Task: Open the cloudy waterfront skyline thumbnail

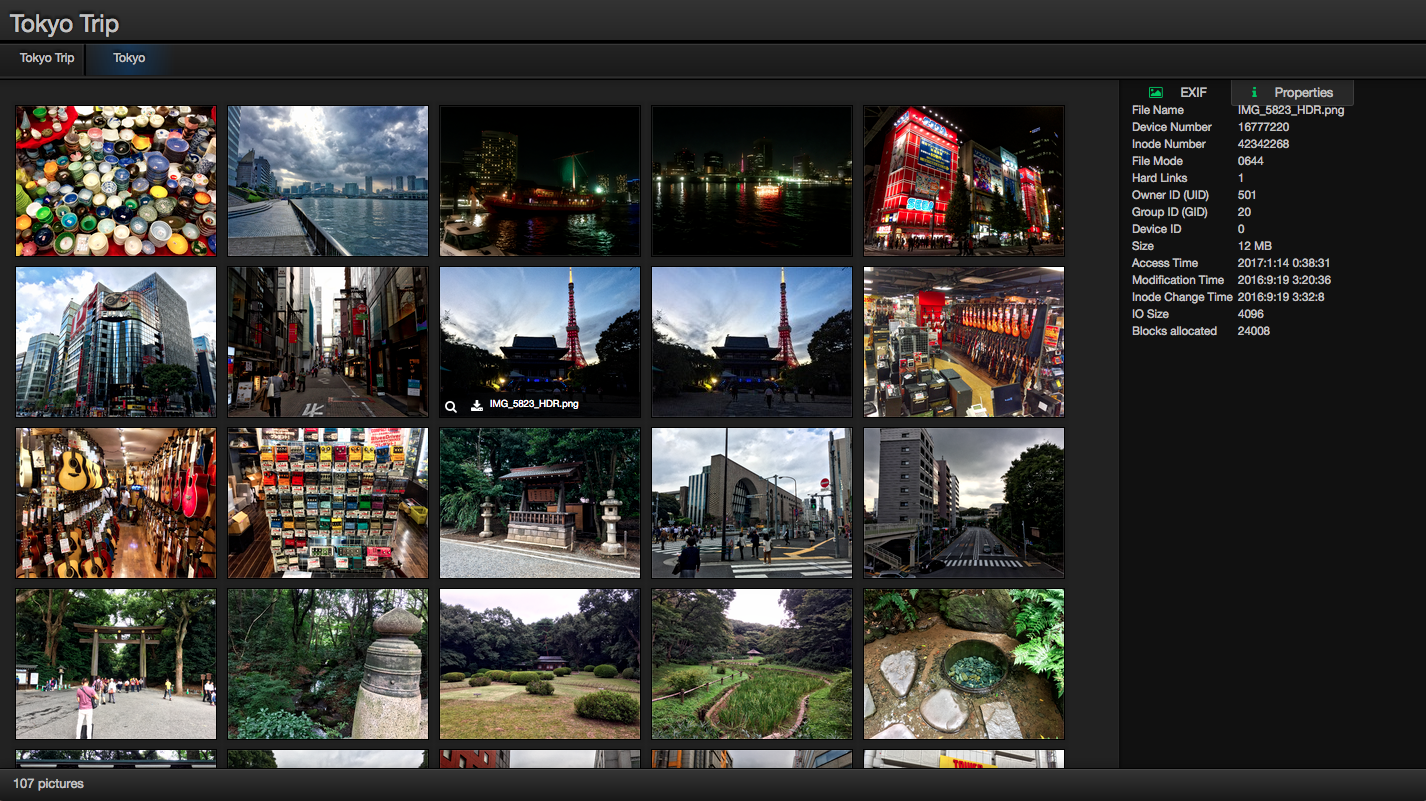Action: click(328, 181)
